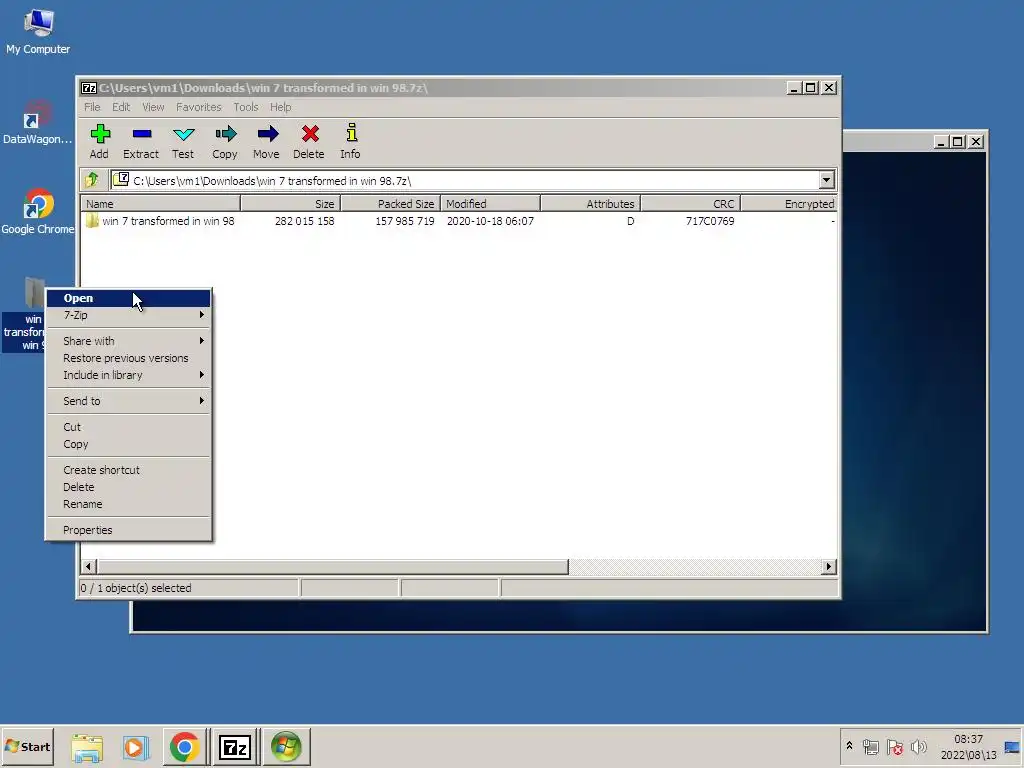The image size is (1024, 768).
Task: Choose Delete in the context menu
Action: click(129, 487)
